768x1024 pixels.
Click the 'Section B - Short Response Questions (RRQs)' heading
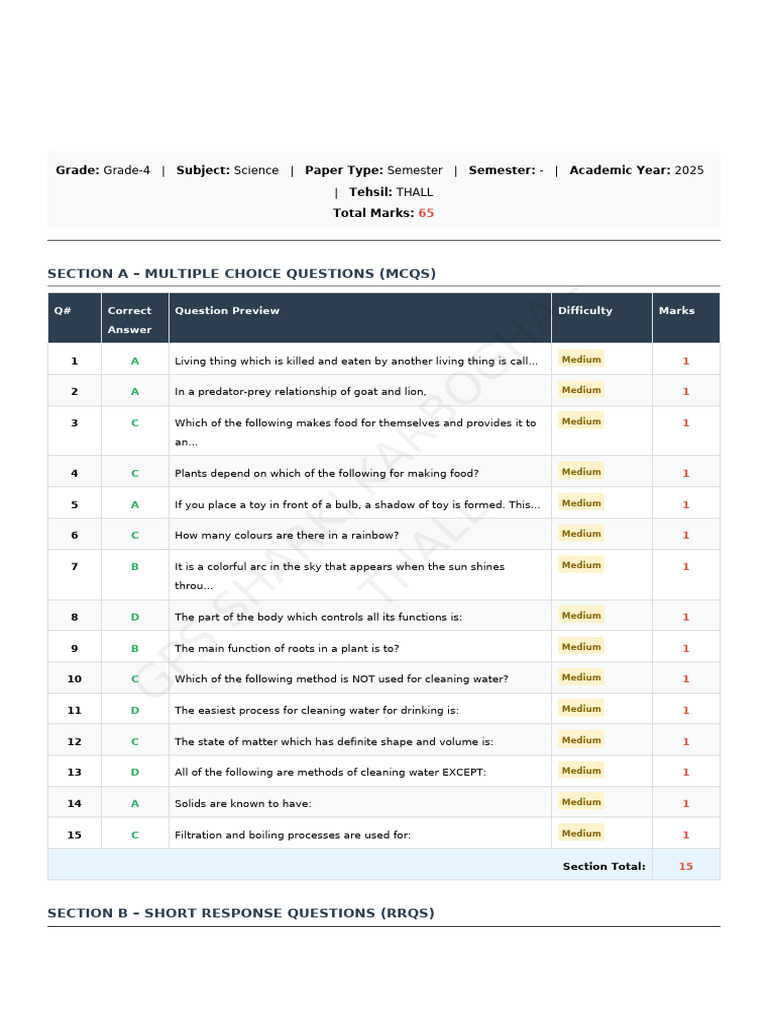pyautogui.click(x=241, y=912)
